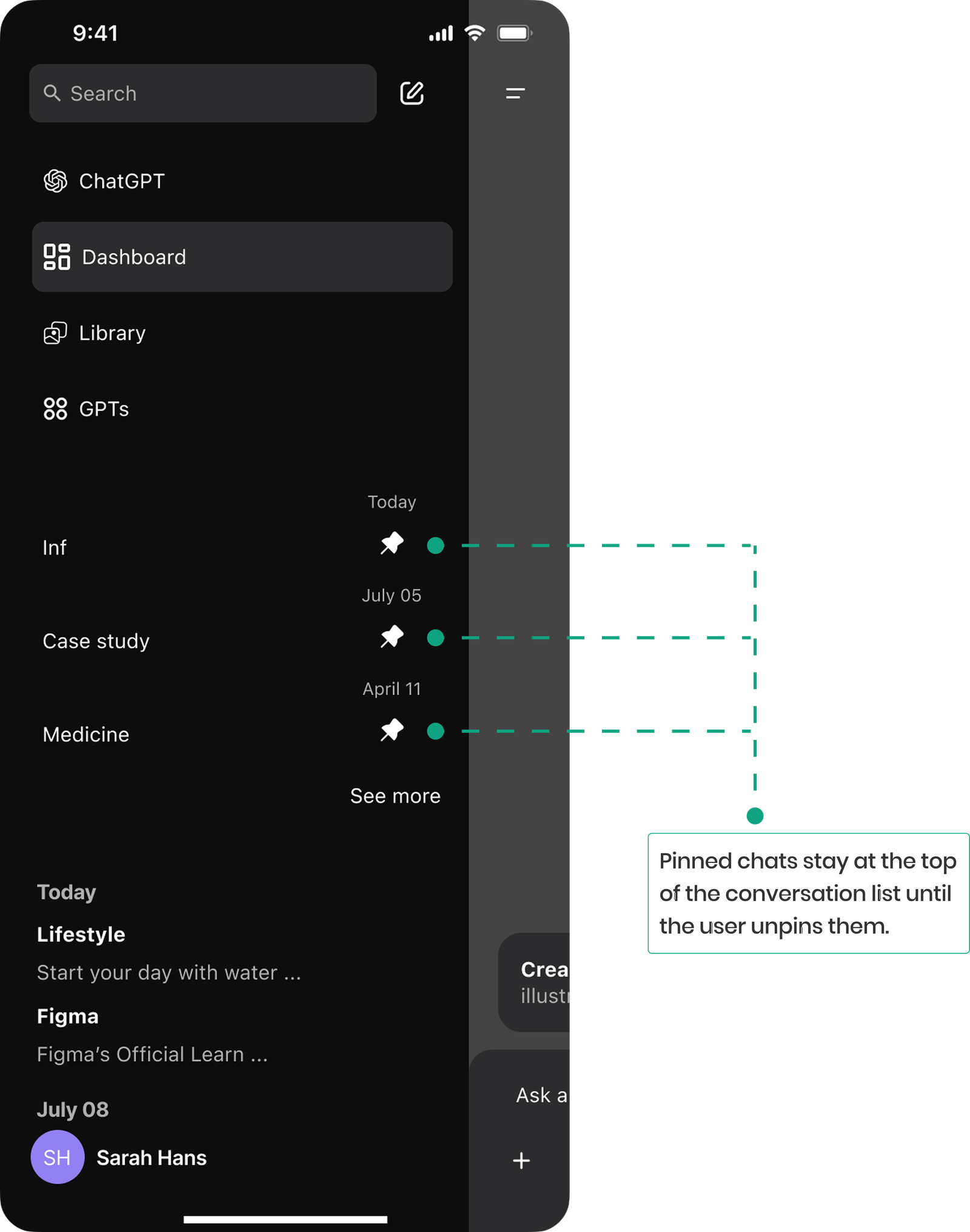The height and width of the screenshot is (1232, 970).
Task: Tap the plus attachment icon
Action: [521, 1160]
